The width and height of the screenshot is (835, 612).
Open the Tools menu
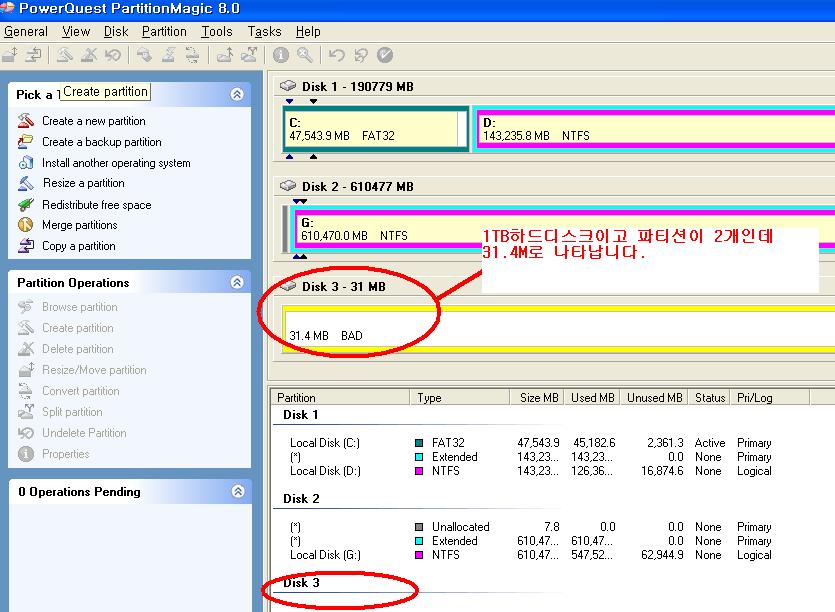pos(217,31)
